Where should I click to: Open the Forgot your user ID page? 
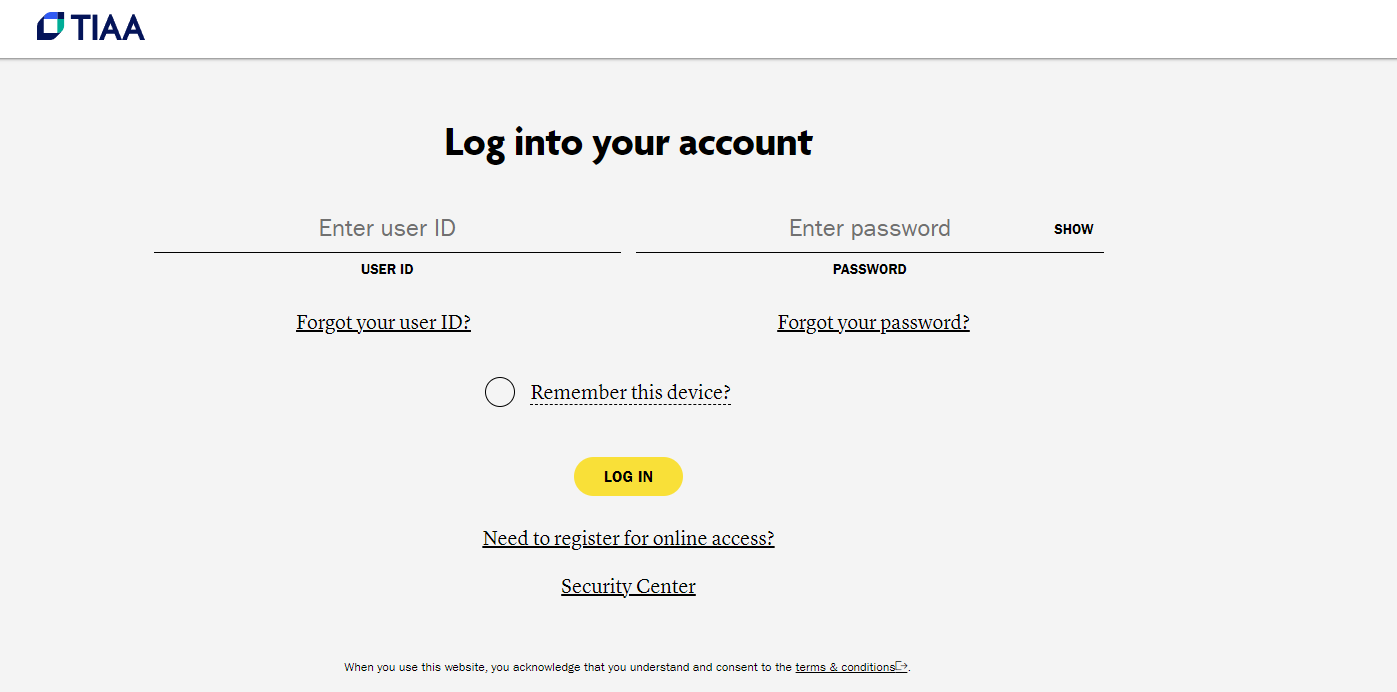coord(383,322)
